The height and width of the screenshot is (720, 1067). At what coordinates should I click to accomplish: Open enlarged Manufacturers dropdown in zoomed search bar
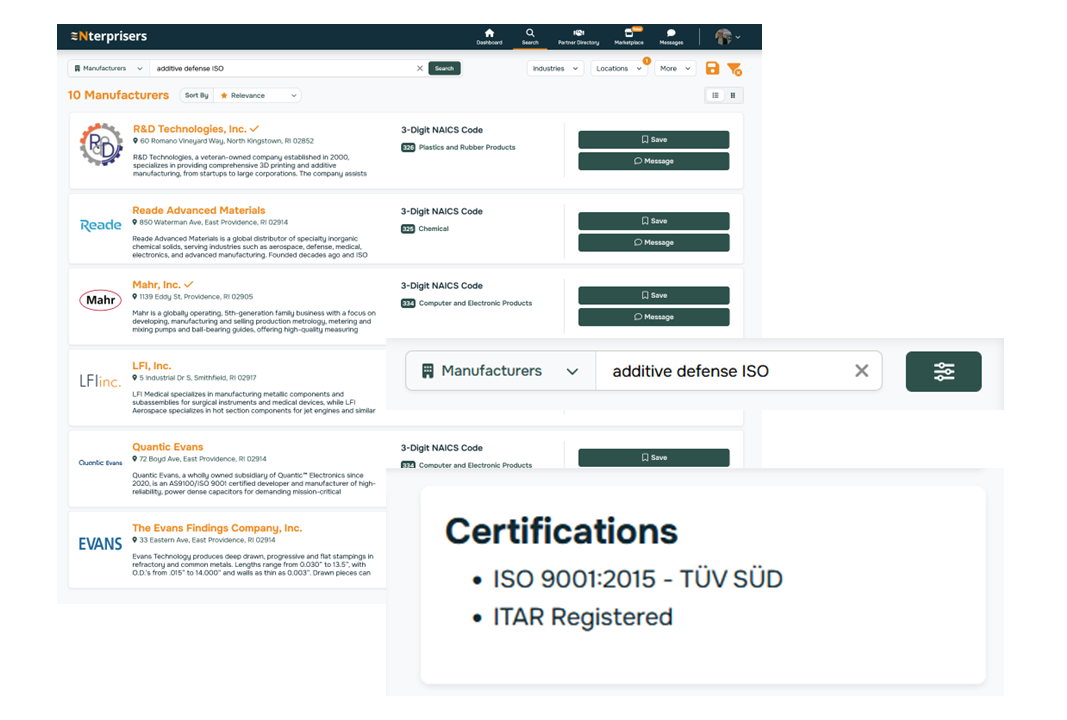click(x=501, y=371)
